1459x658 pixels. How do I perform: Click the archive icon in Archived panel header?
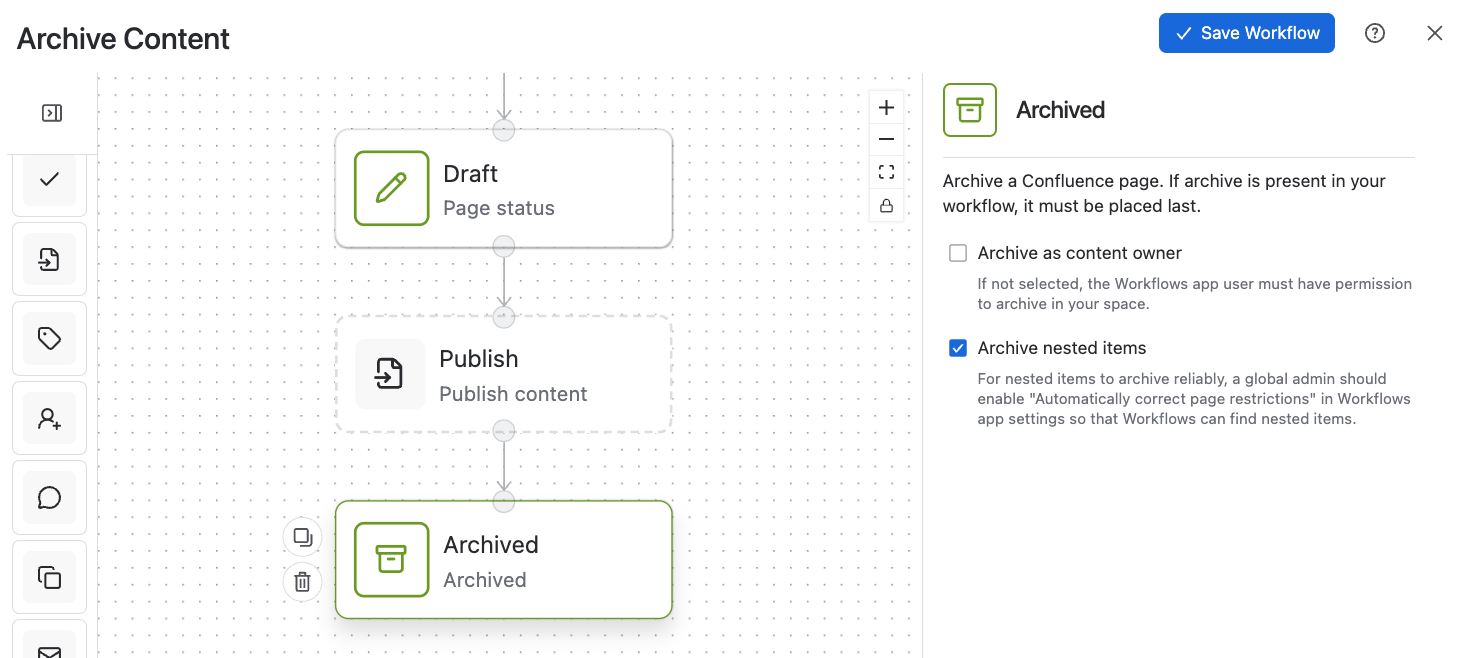click(x=970, y=110)
